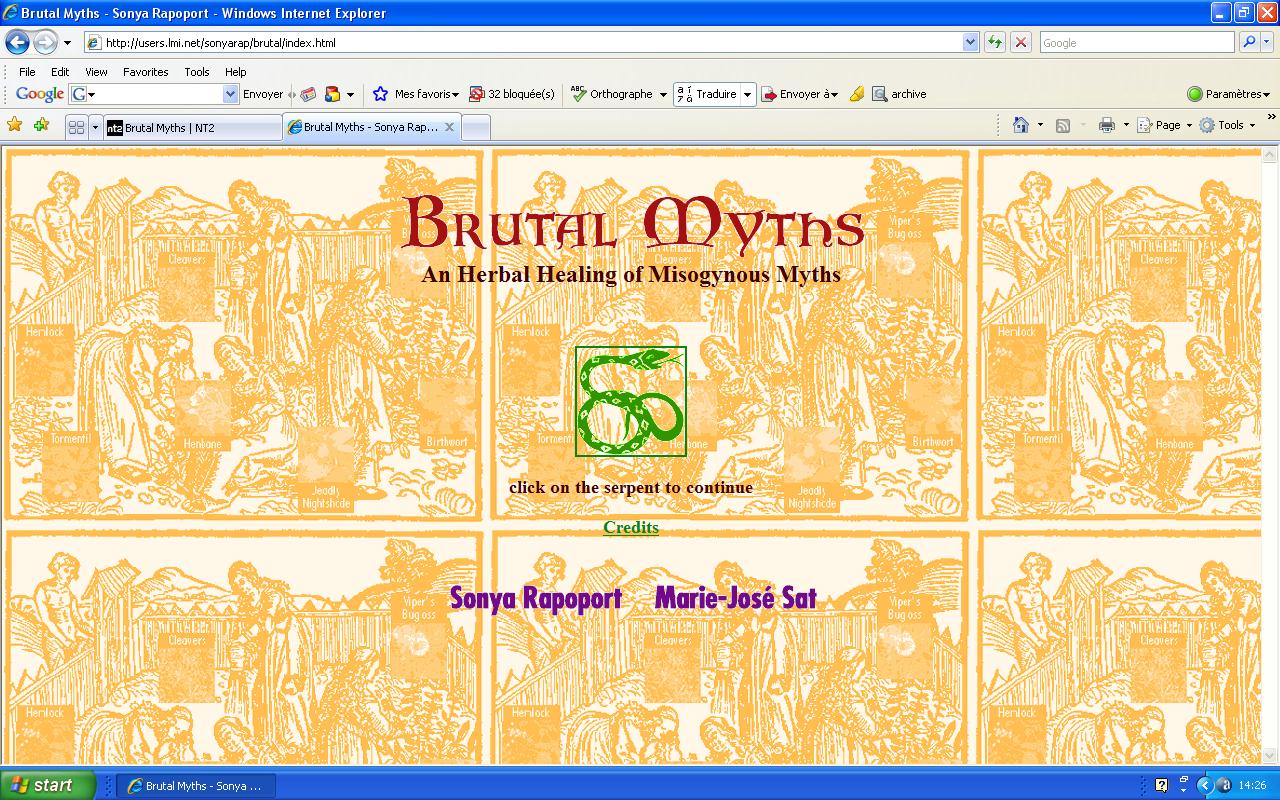The width and height of the screenshot is (1280, 800).
Task: Open the Help menu
Action: click(235, 72)
